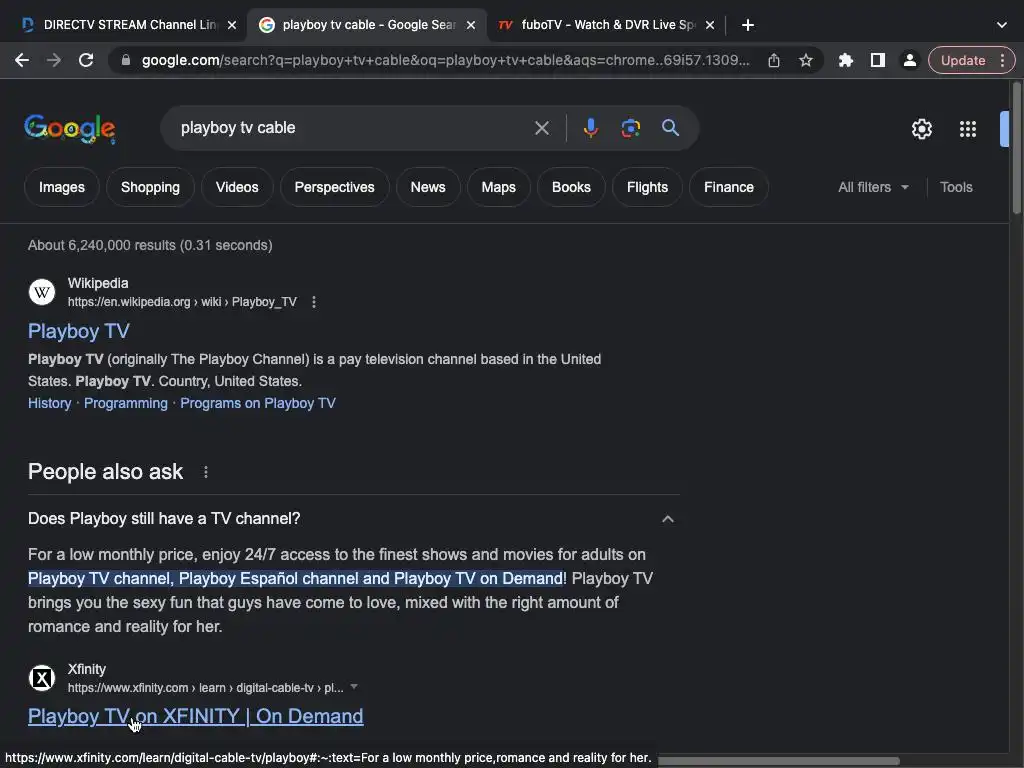
Task: Filter results by Shopping
Action: coord(150,187)
